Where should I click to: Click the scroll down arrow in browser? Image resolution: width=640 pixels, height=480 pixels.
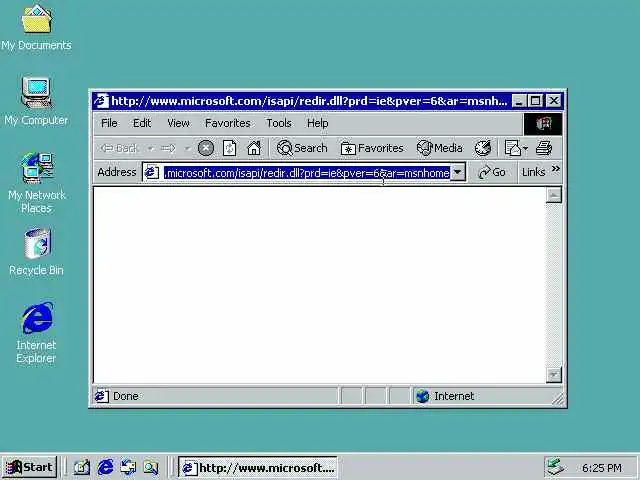[553, 375]
